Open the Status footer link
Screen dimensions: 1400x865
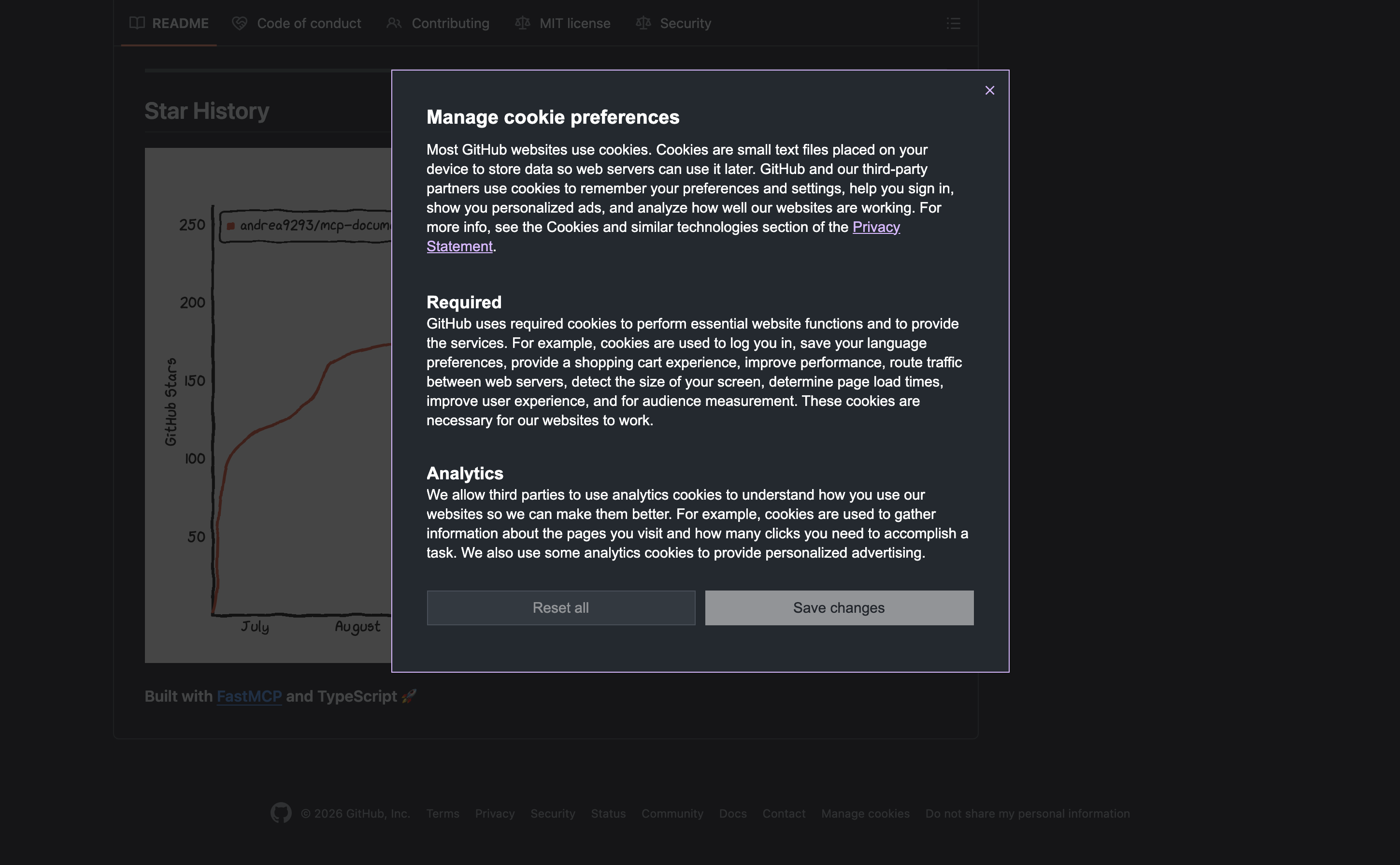[608, 813]
